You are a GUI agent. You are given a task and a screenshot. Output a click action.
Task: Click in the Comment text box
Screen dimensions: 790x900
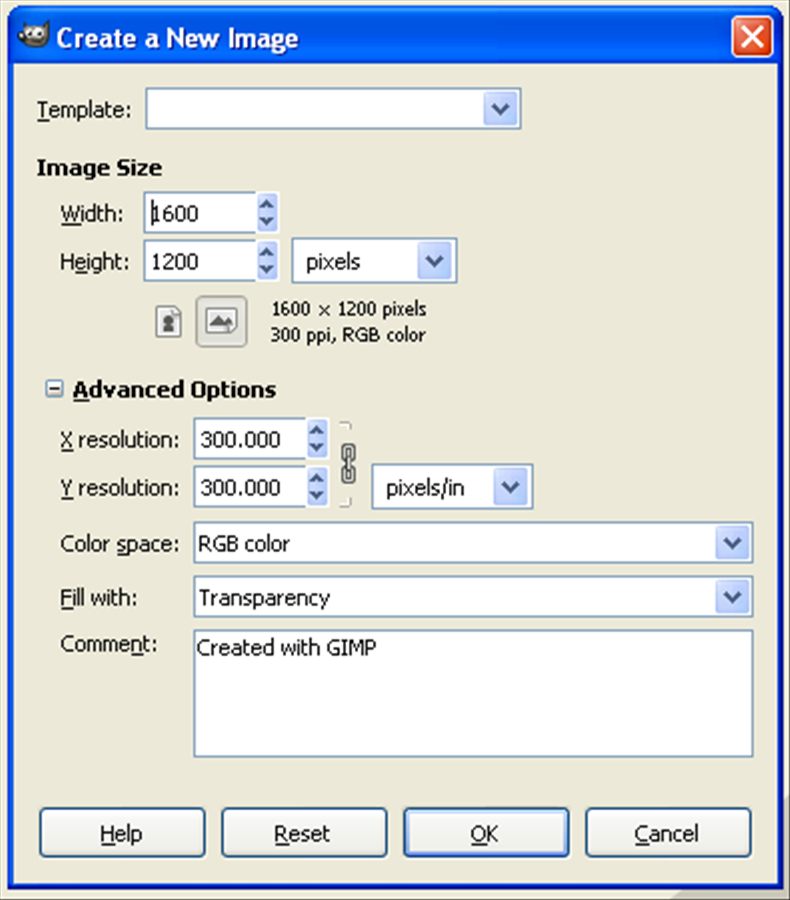(x=473, y=693)
